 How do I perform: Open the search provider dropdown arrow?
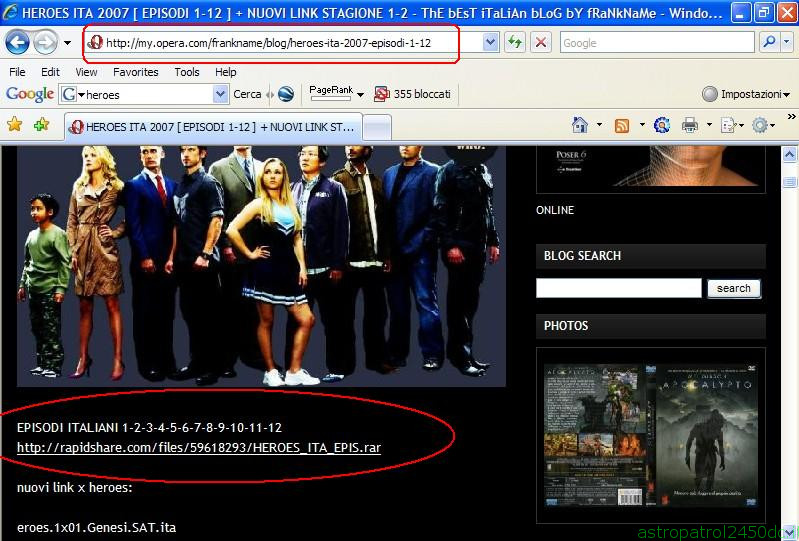pyautogui.click(x=787, y=42)
